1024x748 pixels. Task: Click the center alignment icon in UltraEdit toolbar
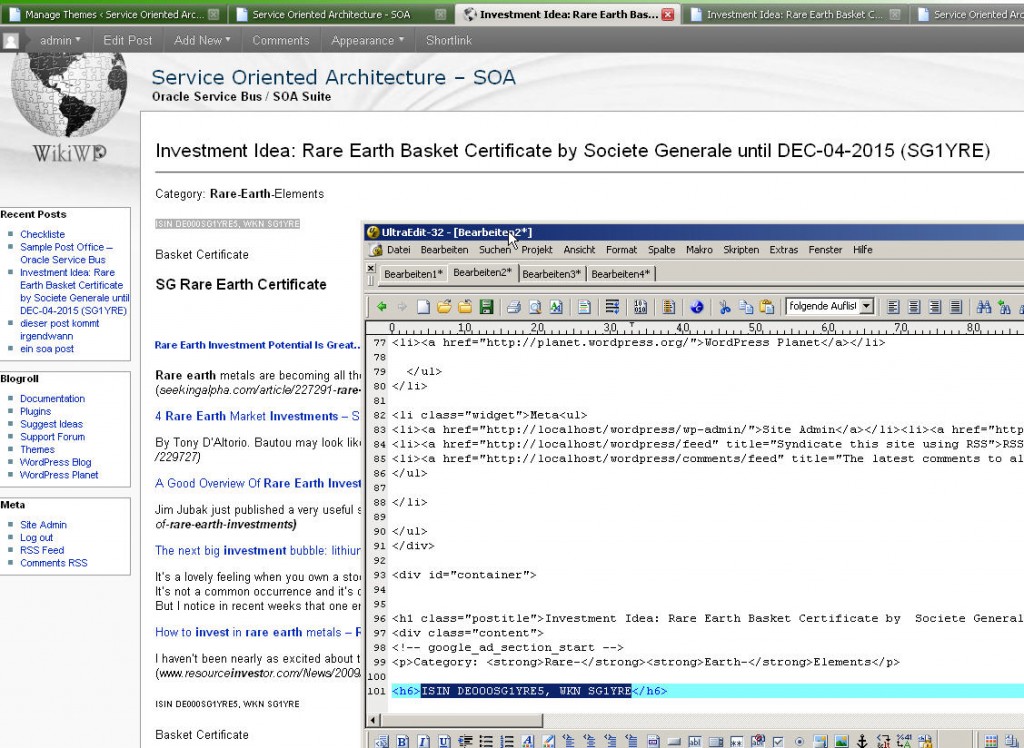click(915, 306)
